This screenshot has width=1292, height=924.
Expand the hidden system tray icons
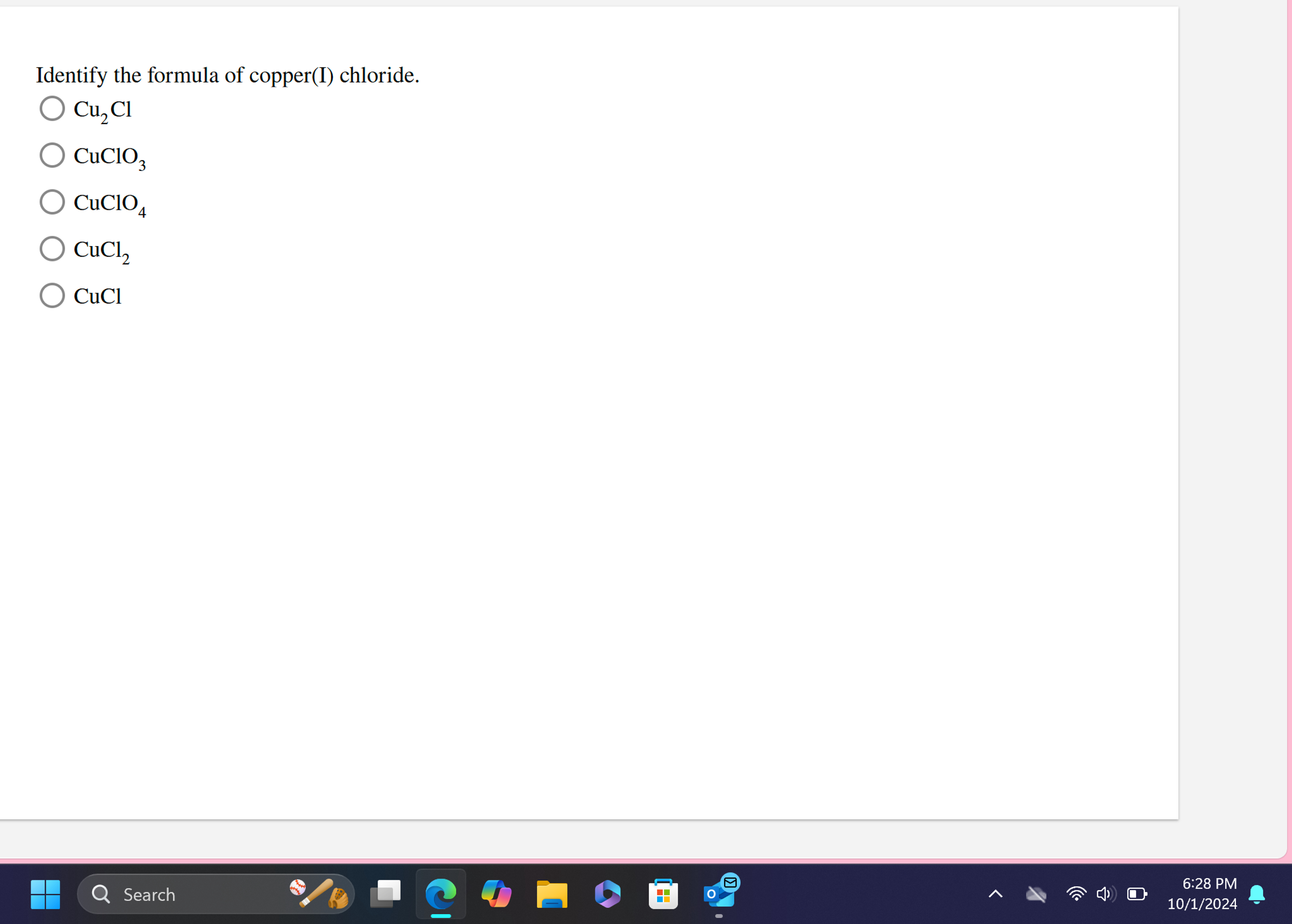pyautogui.click(x=996, y=894)
